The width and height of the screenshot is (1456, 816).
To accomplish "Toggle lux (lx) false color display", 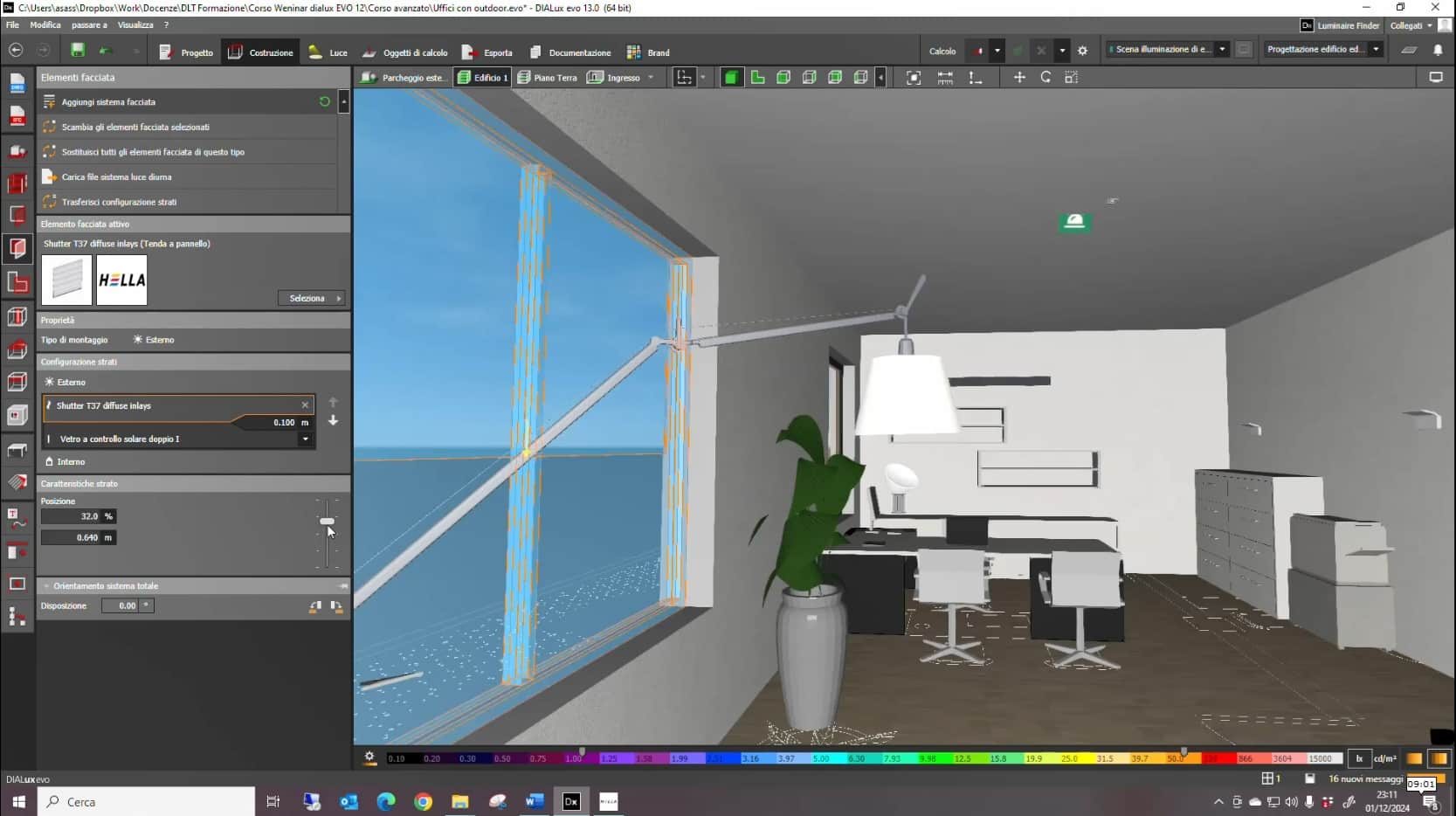I will click(x=1359, y=758).
